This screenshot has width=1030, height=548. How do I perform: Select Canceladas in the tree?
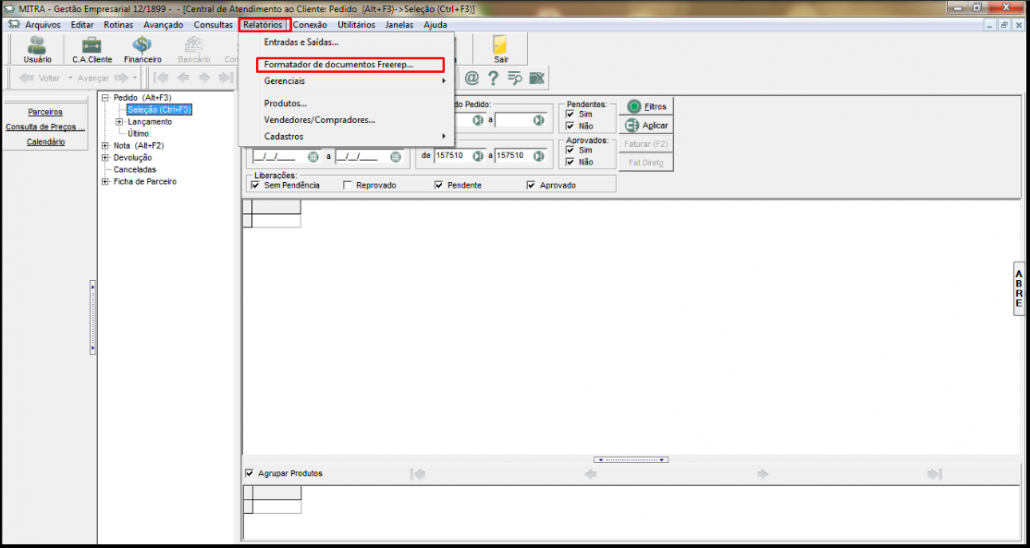(x=135, y=169)
